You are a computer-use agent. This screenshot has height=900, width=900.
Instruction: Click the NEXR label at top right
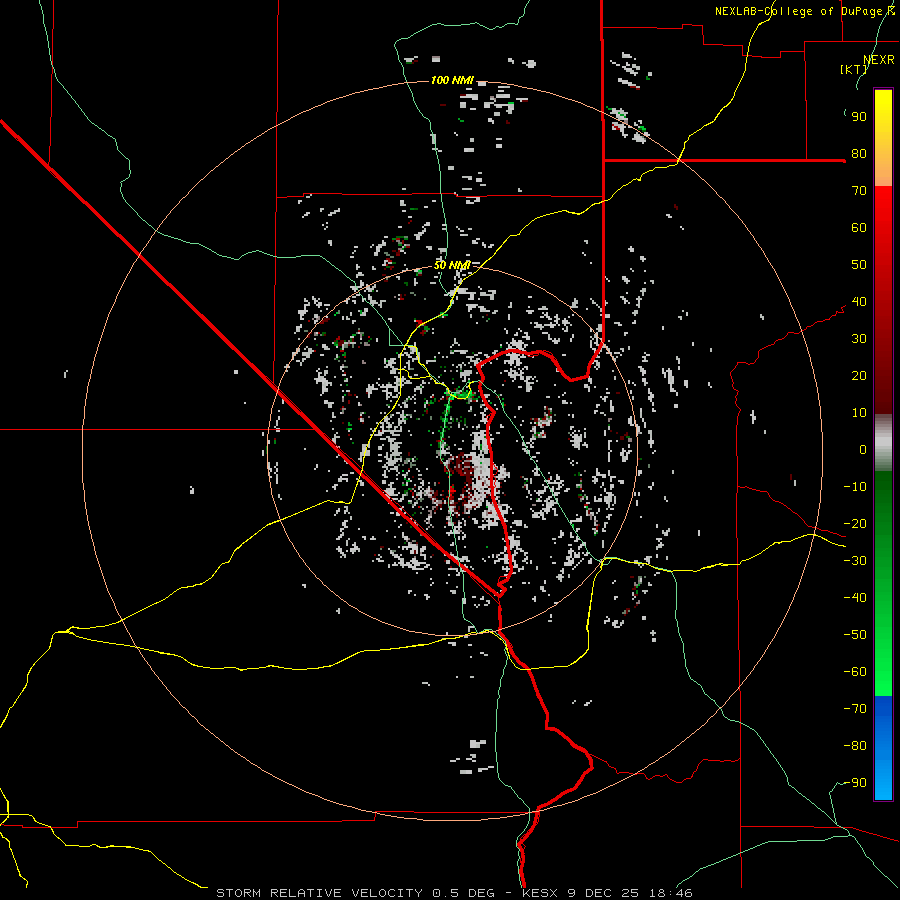click(x=878, y=60)
